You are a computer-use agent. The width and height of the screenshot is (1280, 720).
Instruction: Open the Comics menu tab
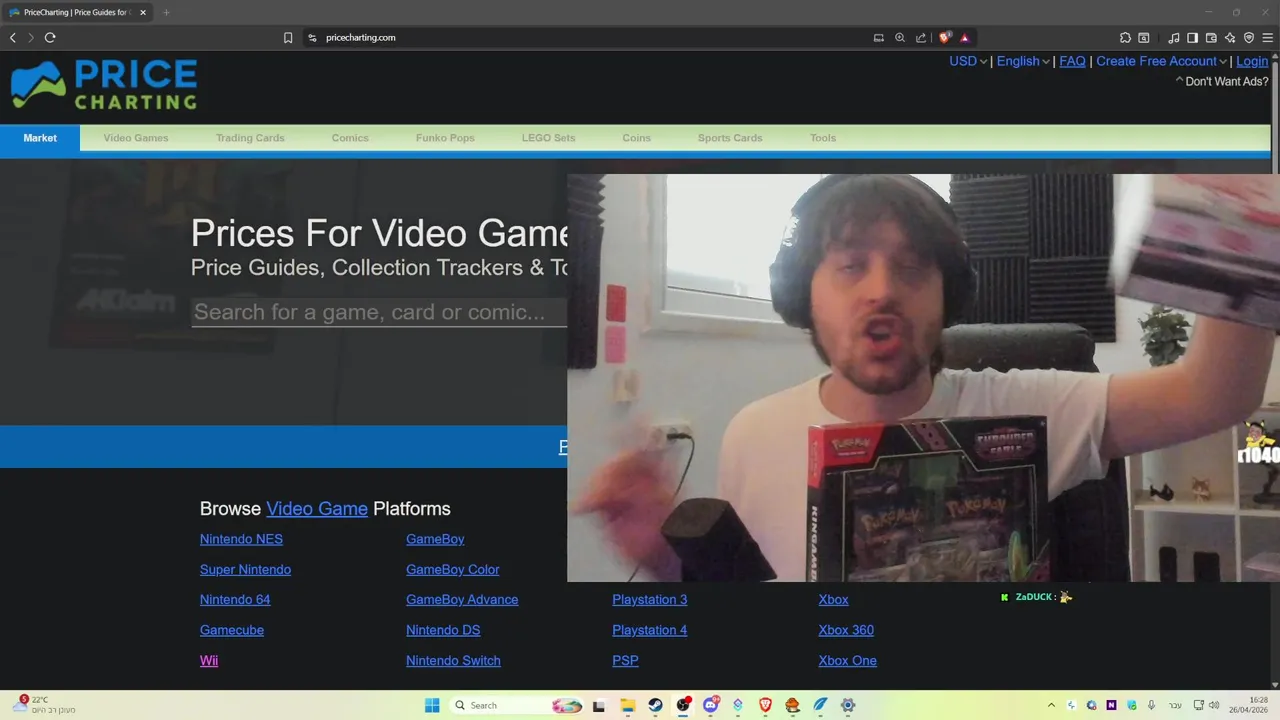coord(350,138)
